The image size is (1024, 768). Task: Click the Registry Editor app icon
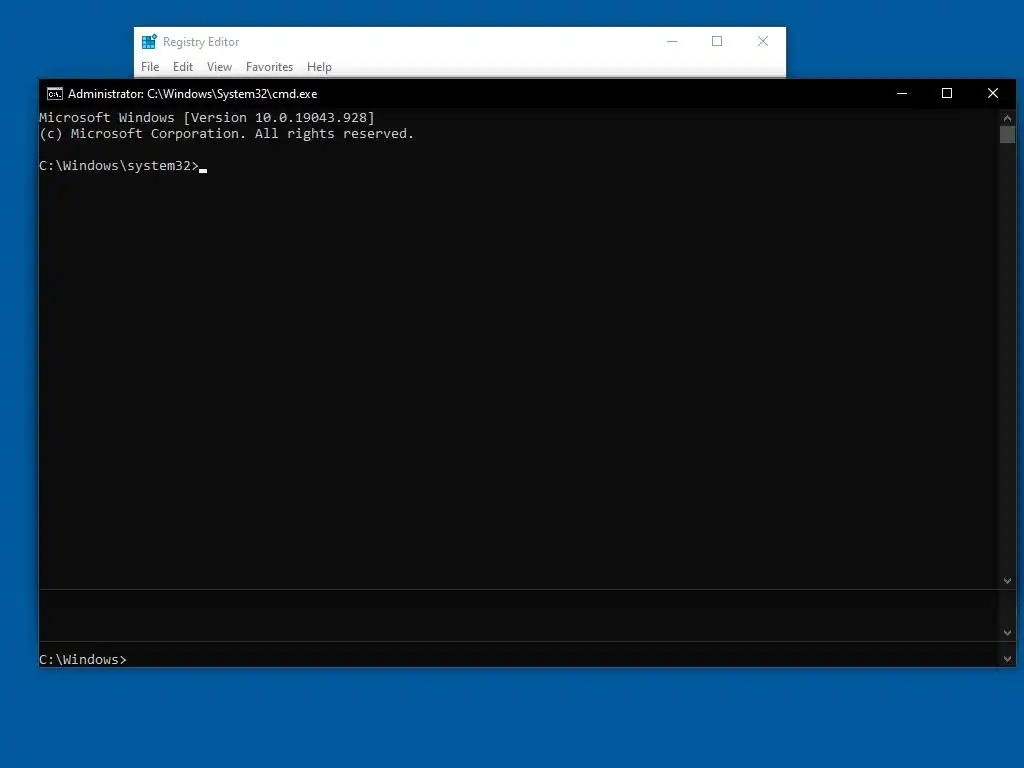(x=149, y=42)
